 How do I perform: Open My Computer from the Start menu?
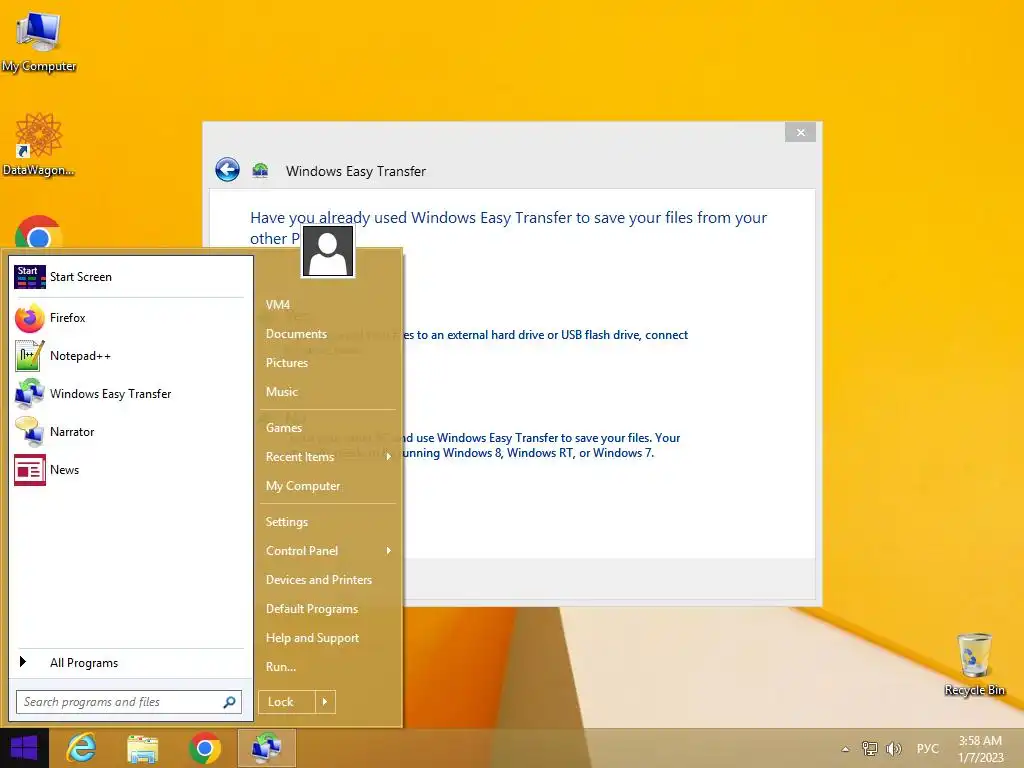303,486
